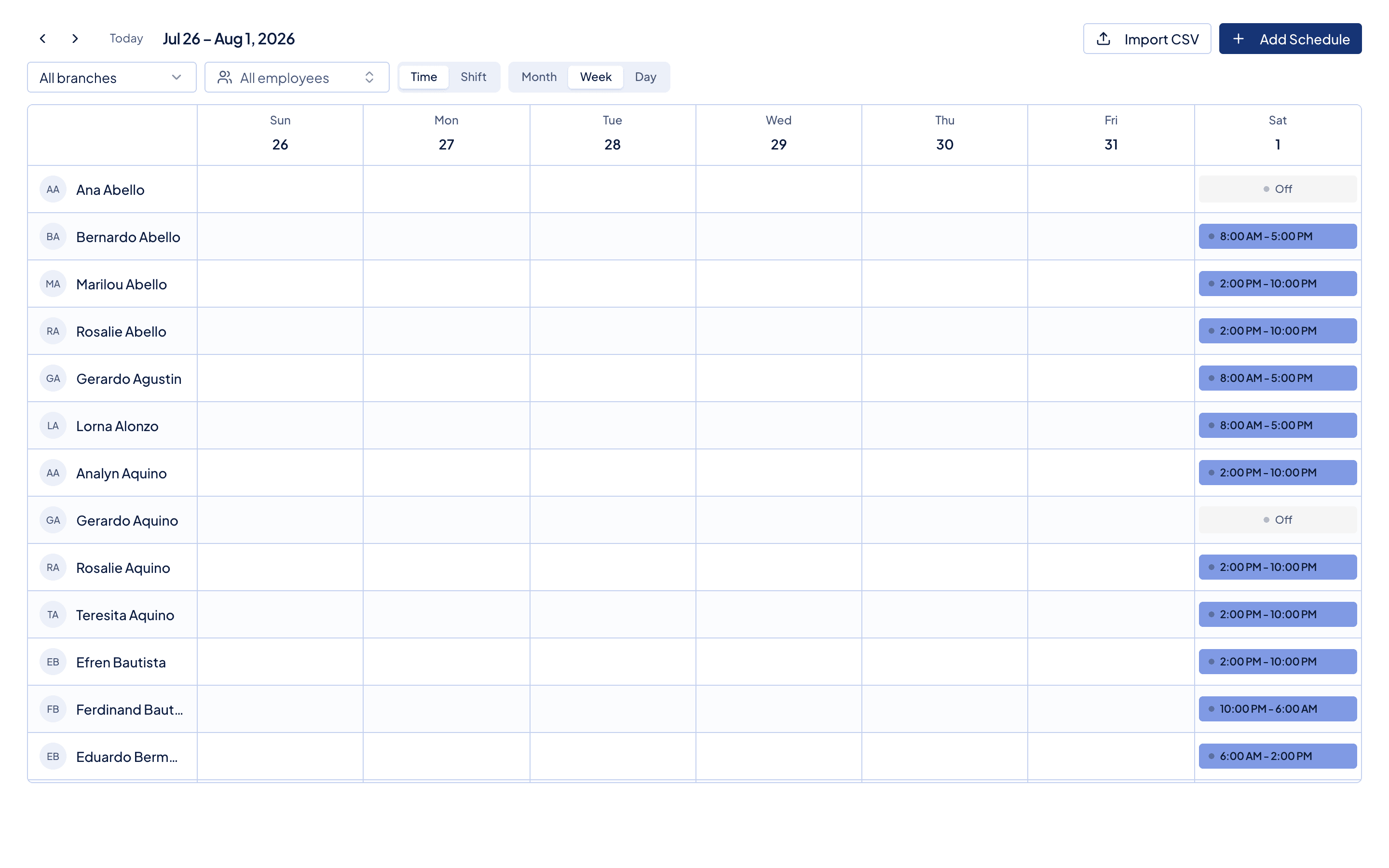Open the 6:00 AM – 2:00 PM shift
This screenshot has width=1389, height=868.
[x=1278, y=756]
